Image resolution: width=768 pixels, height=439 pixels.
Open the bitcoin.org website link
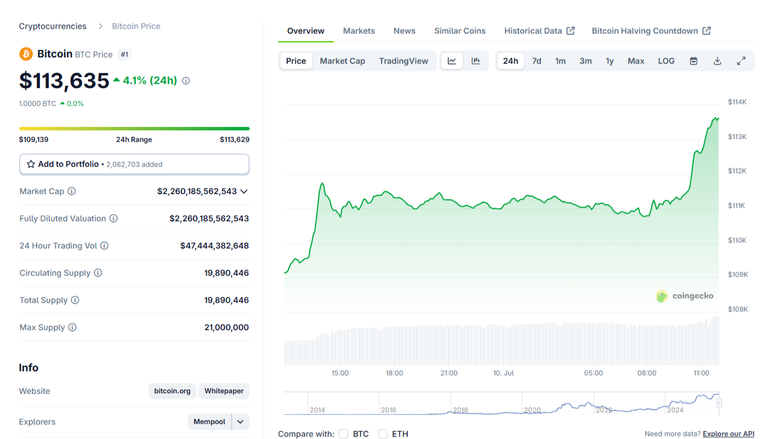(x=172, y=391)
